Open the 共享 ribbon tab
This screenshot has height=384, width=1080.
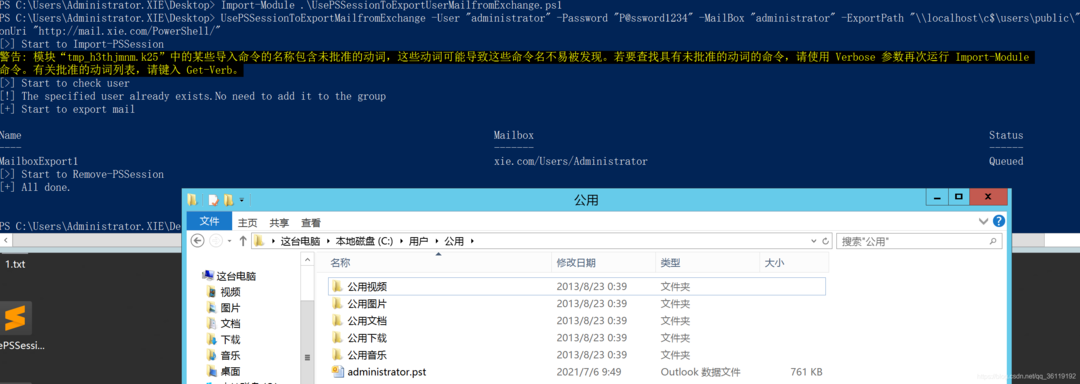click(x=279, y=222)
